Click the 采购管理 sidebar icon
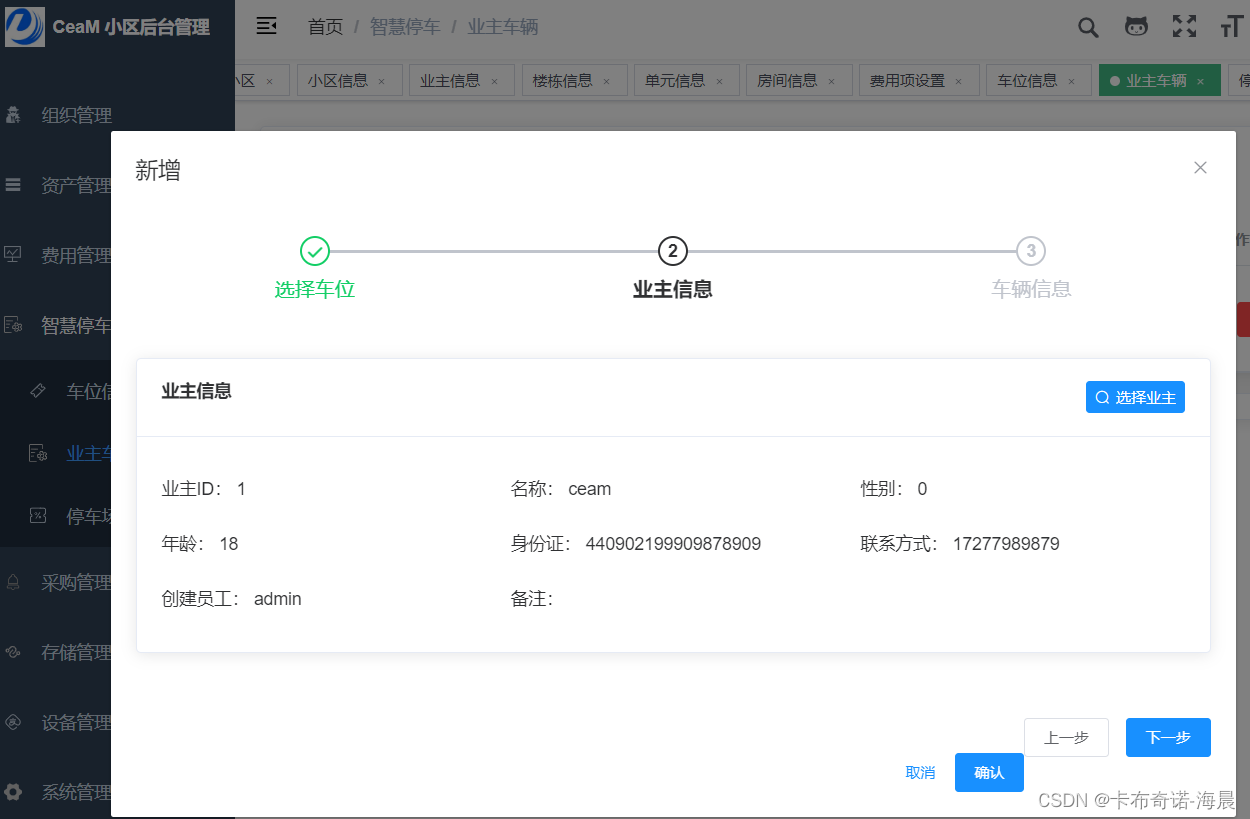The image size is (1250, 819). [x=13, y=582]
